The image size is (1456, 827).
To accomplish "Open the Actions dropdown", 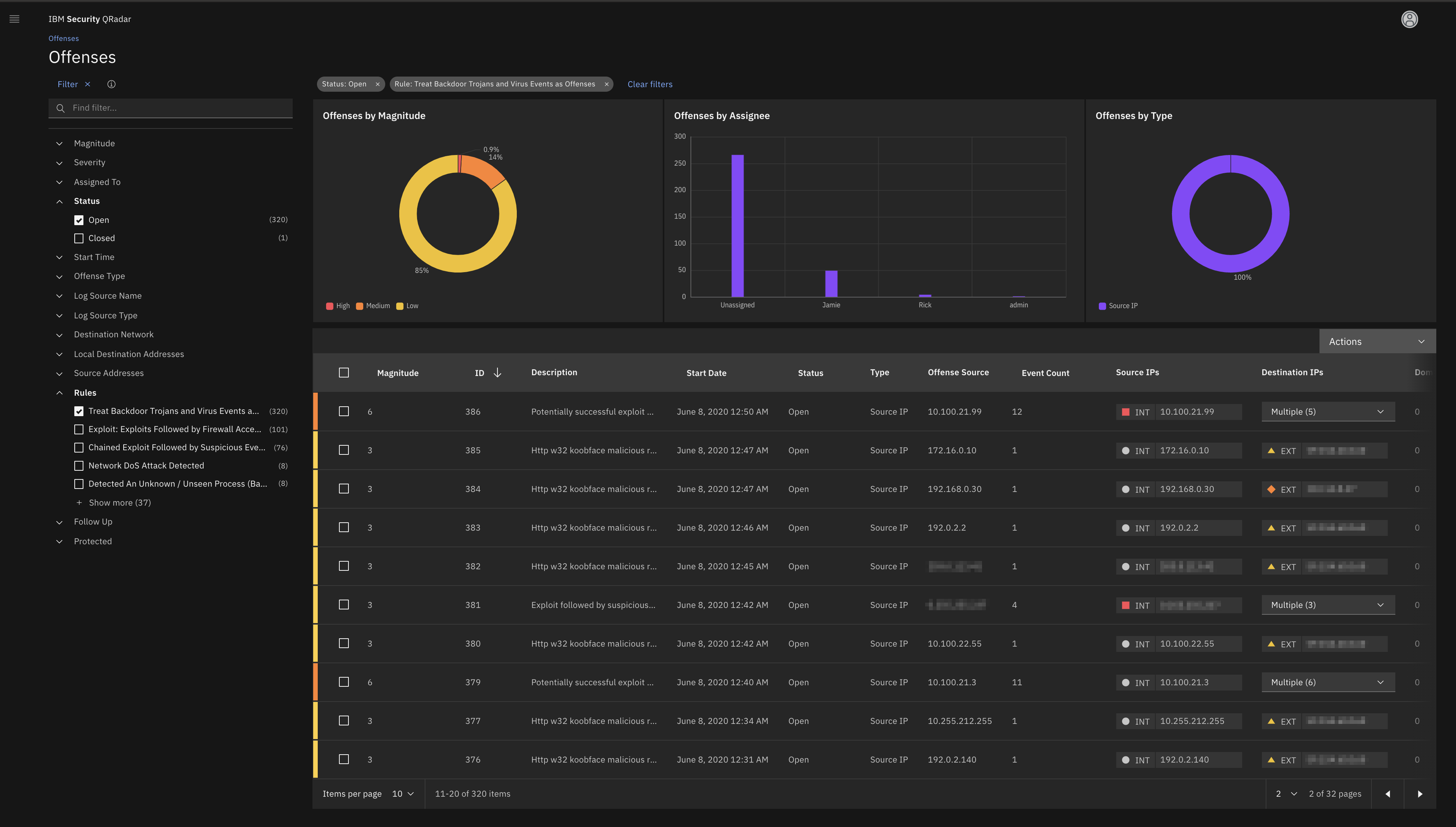I will coord(1377,341).
